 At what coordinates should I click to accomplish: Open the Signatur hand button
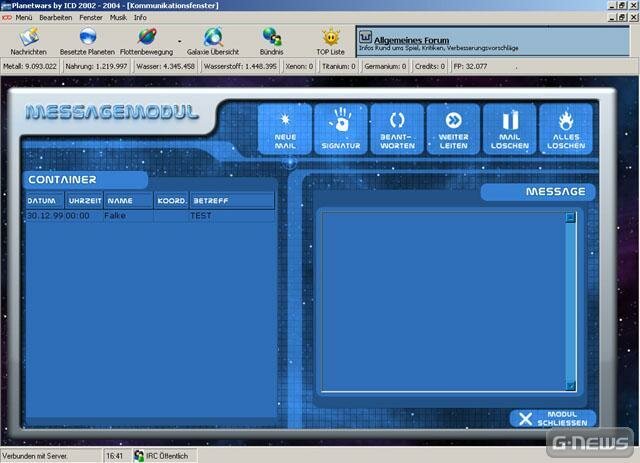click(x=341, y=129)
